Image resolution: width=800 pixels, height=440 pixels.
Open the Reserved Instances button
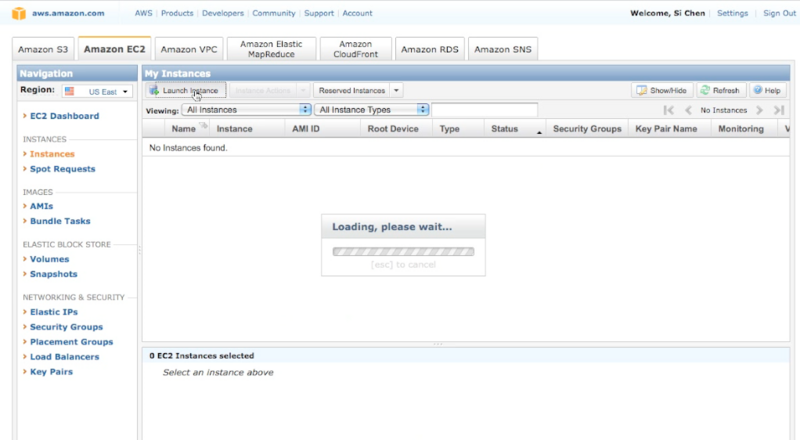click(x=352, y=90)
